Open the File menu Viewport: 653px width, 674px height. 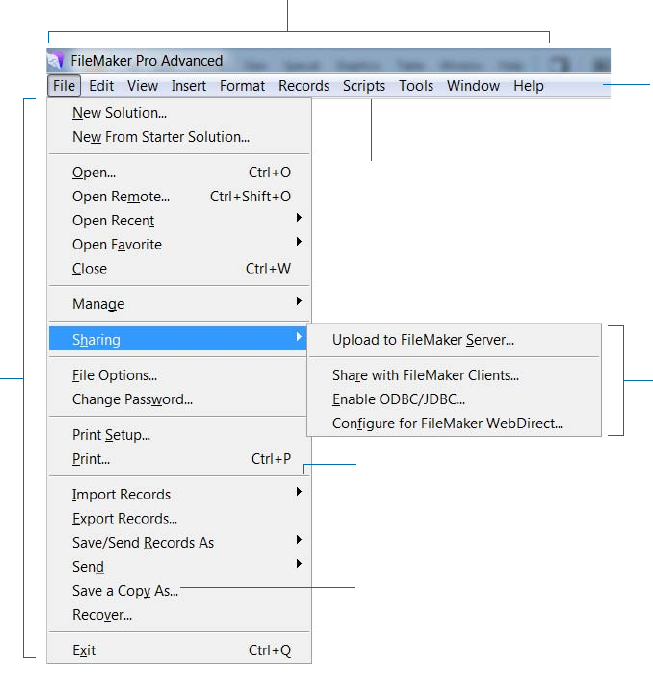(x=64, y=86)
